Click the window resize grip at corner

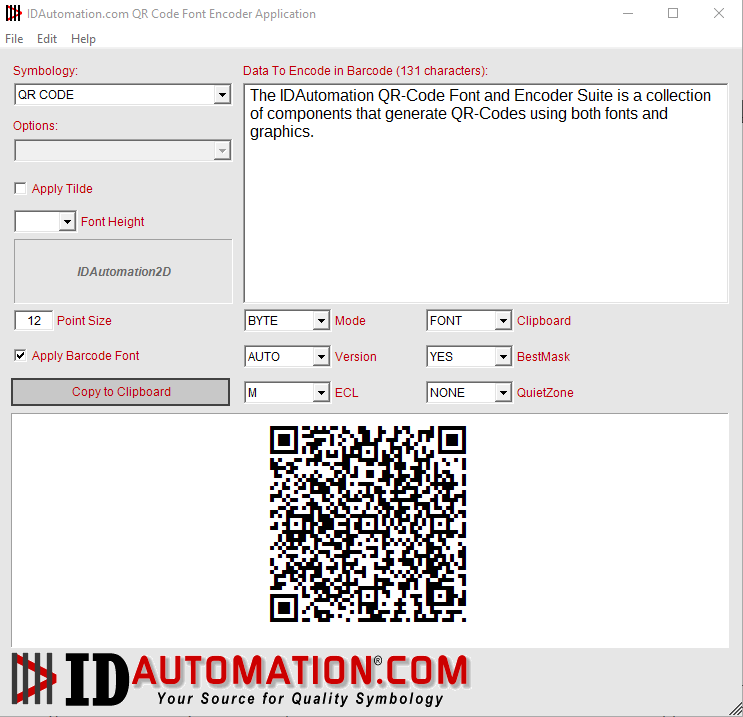(735, 709)
